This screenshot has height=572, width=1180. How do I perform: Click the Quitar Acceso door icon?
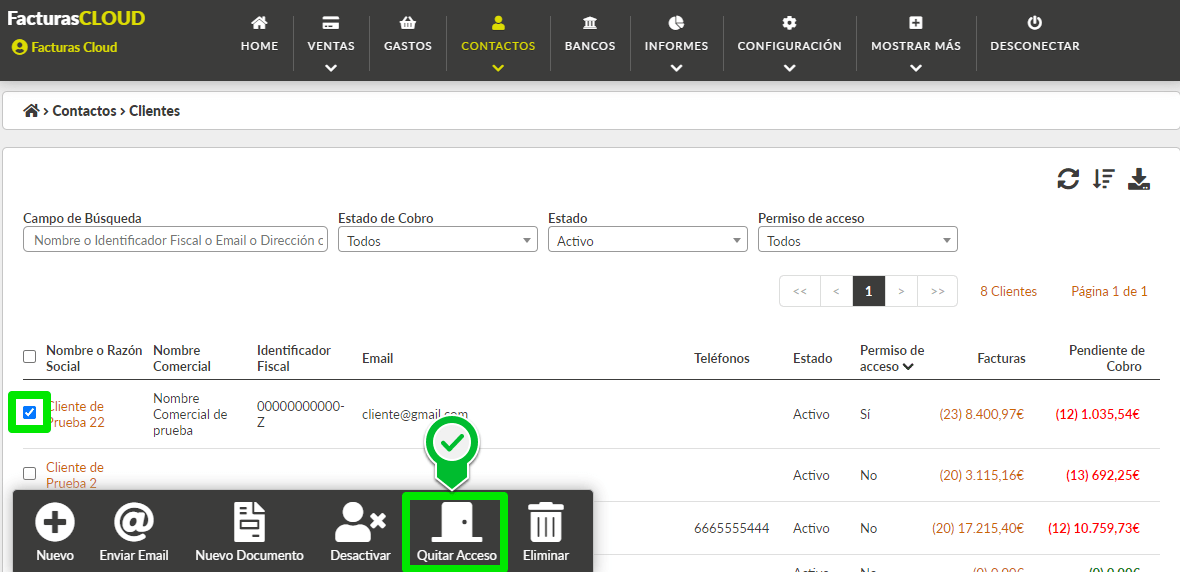coord(456,522)
